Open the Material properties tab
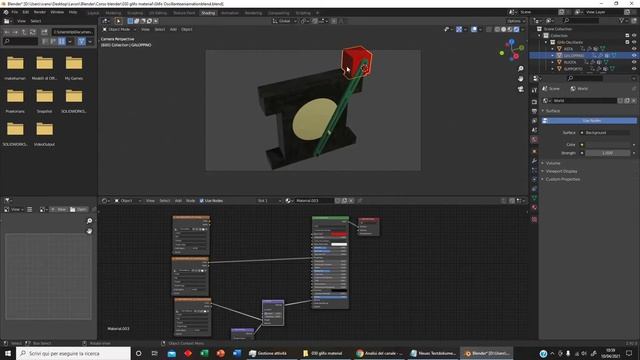 coord(534,208)
